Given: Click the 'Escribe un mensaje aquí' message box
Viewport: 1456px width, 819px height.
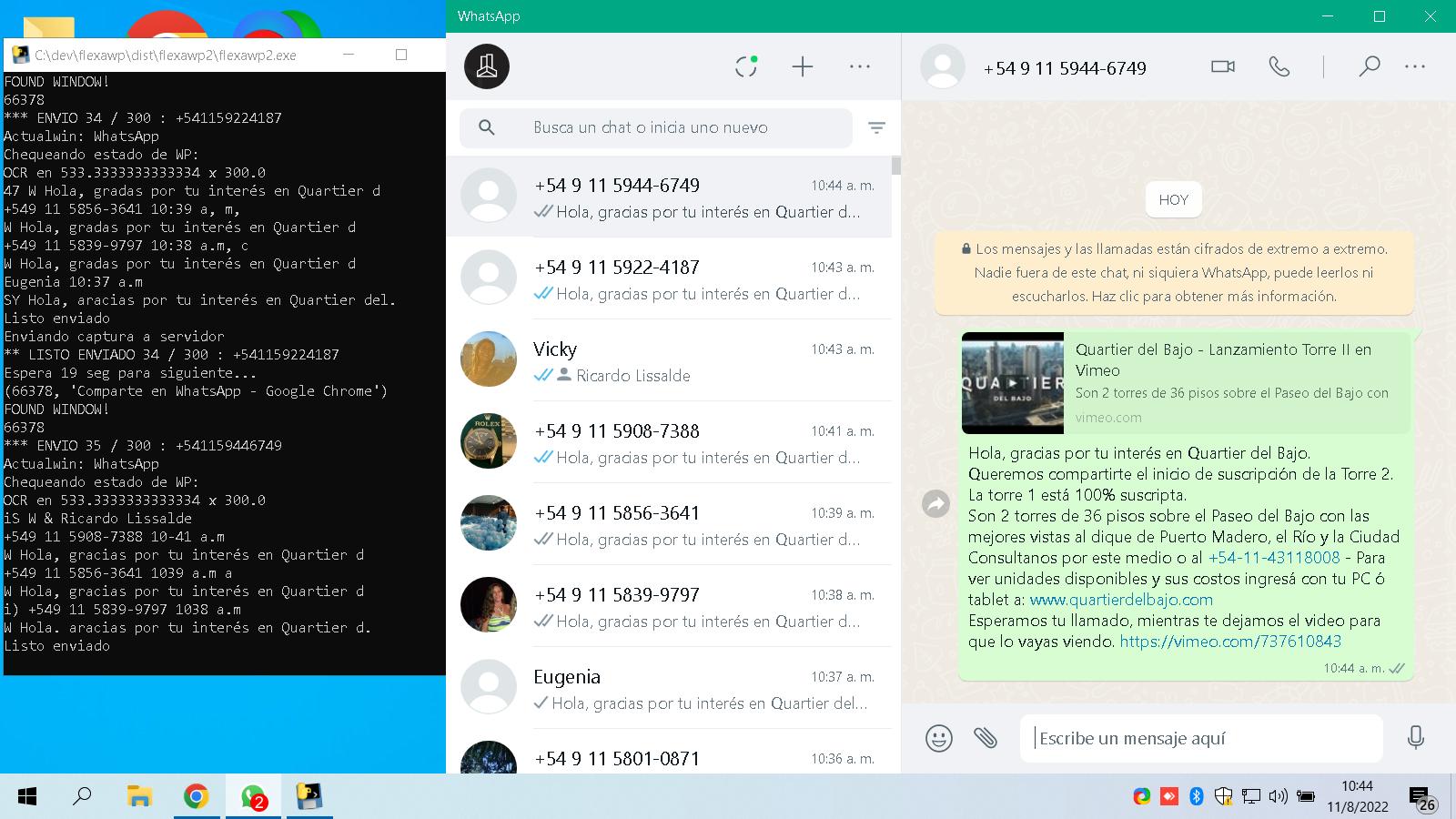Looking at the screenshot, I should [x=1201, y=738].
